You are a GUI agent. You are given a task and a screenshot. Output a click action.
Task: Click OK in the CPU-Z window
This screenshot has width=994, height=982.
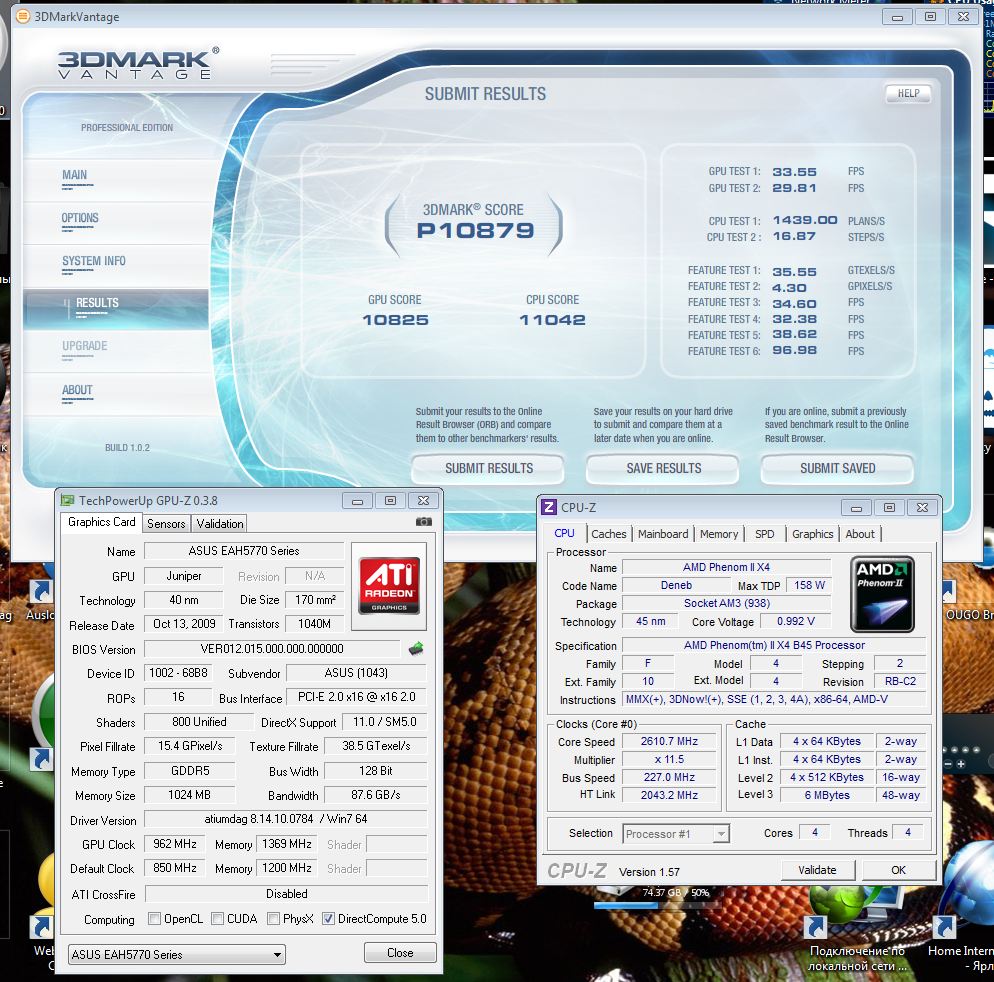pos(898,870)
